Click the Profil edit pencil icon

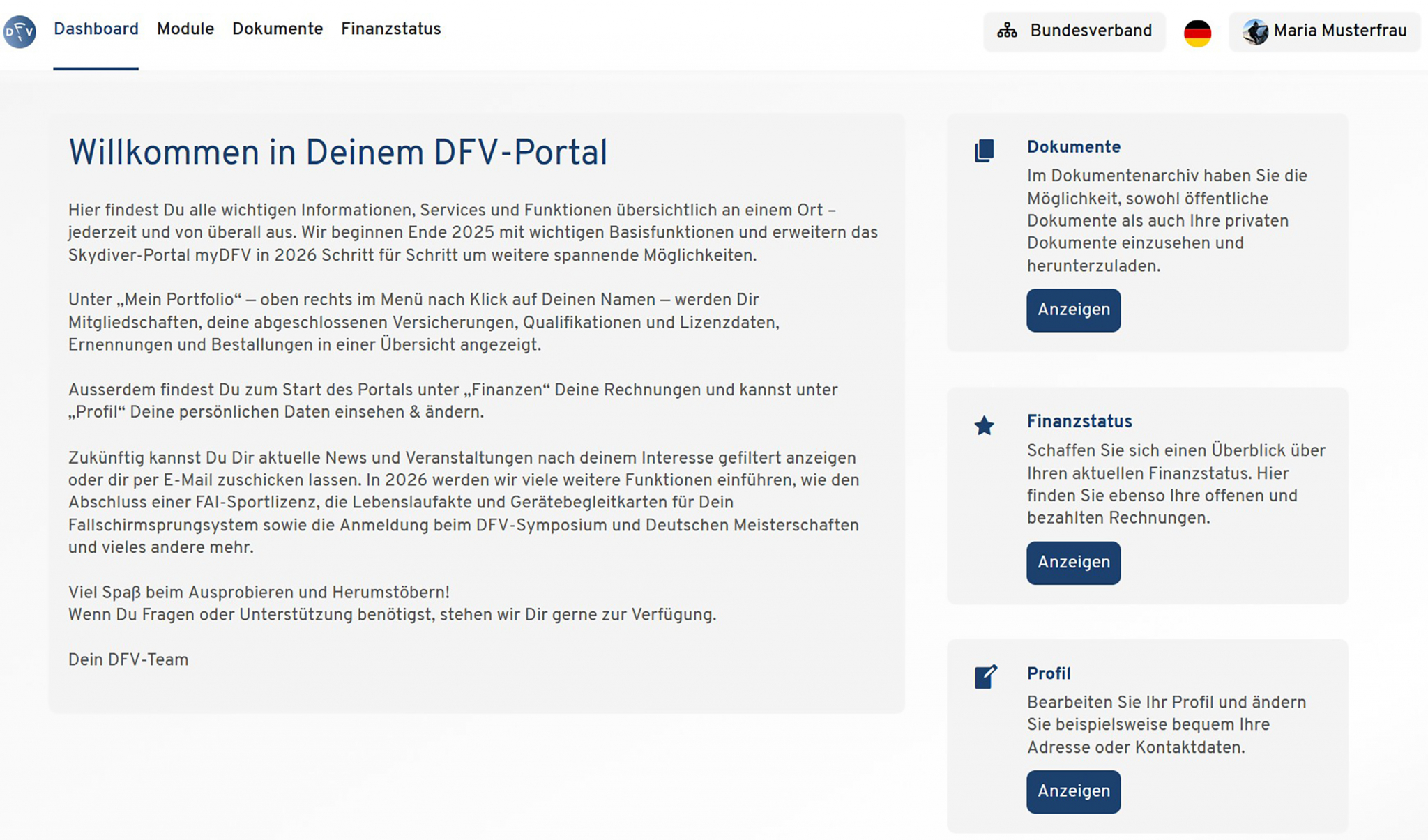[x=985, y=676]
